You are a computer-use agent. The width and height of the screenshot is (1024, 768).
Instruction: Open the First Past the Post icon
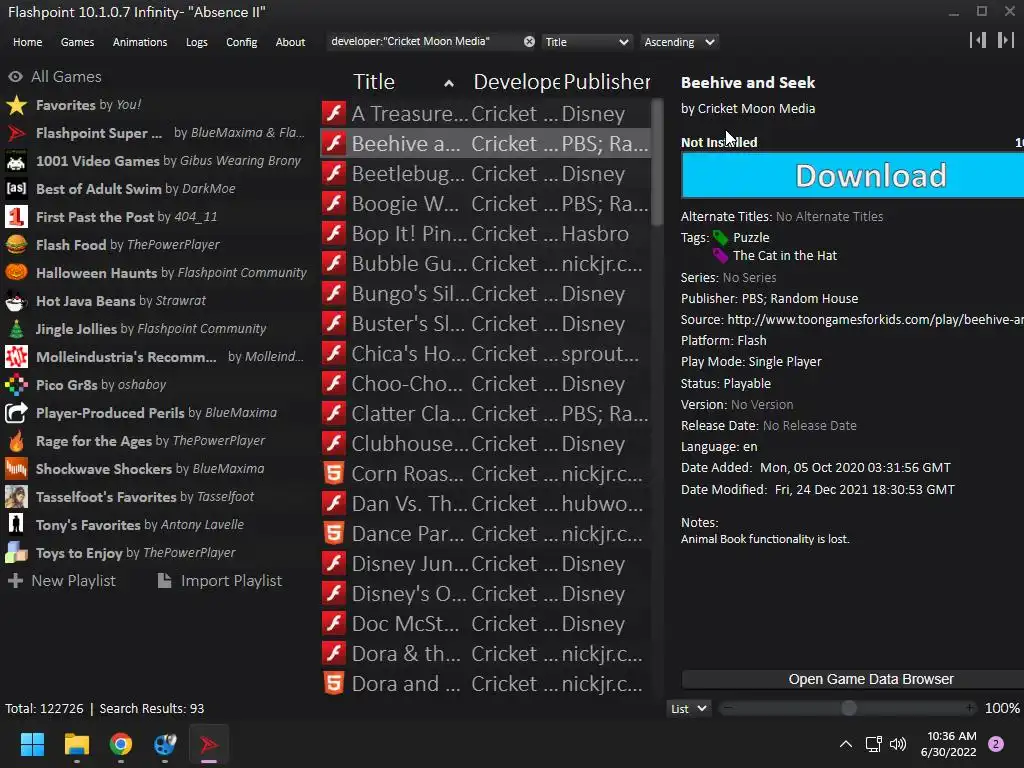tap(16, 217)
